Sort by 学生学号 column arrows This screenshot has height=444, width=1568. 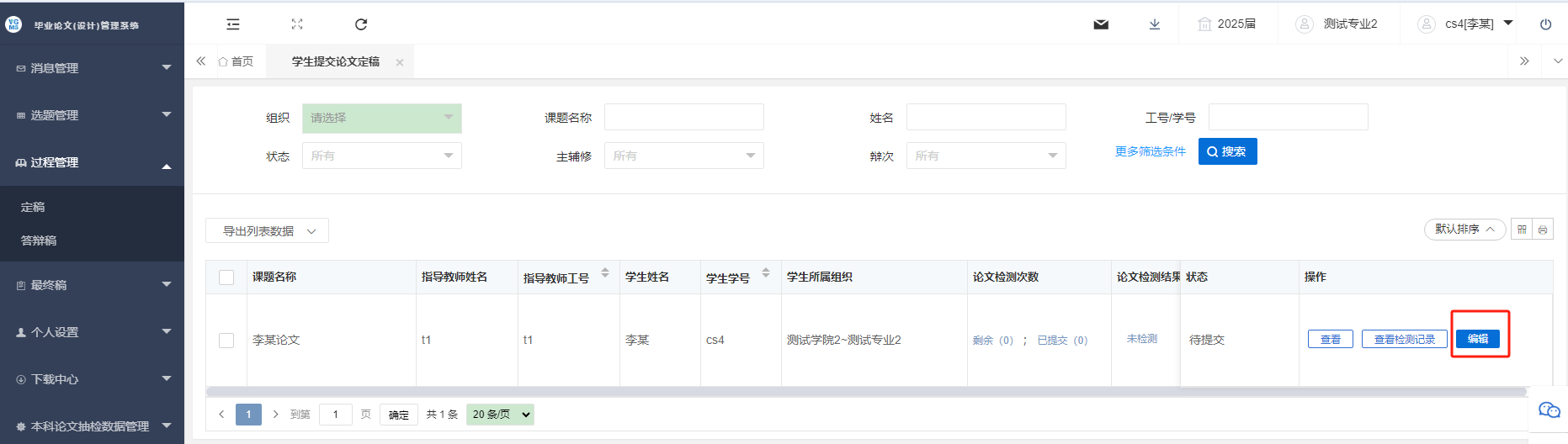pyautogui.click(x=766, y=273)
